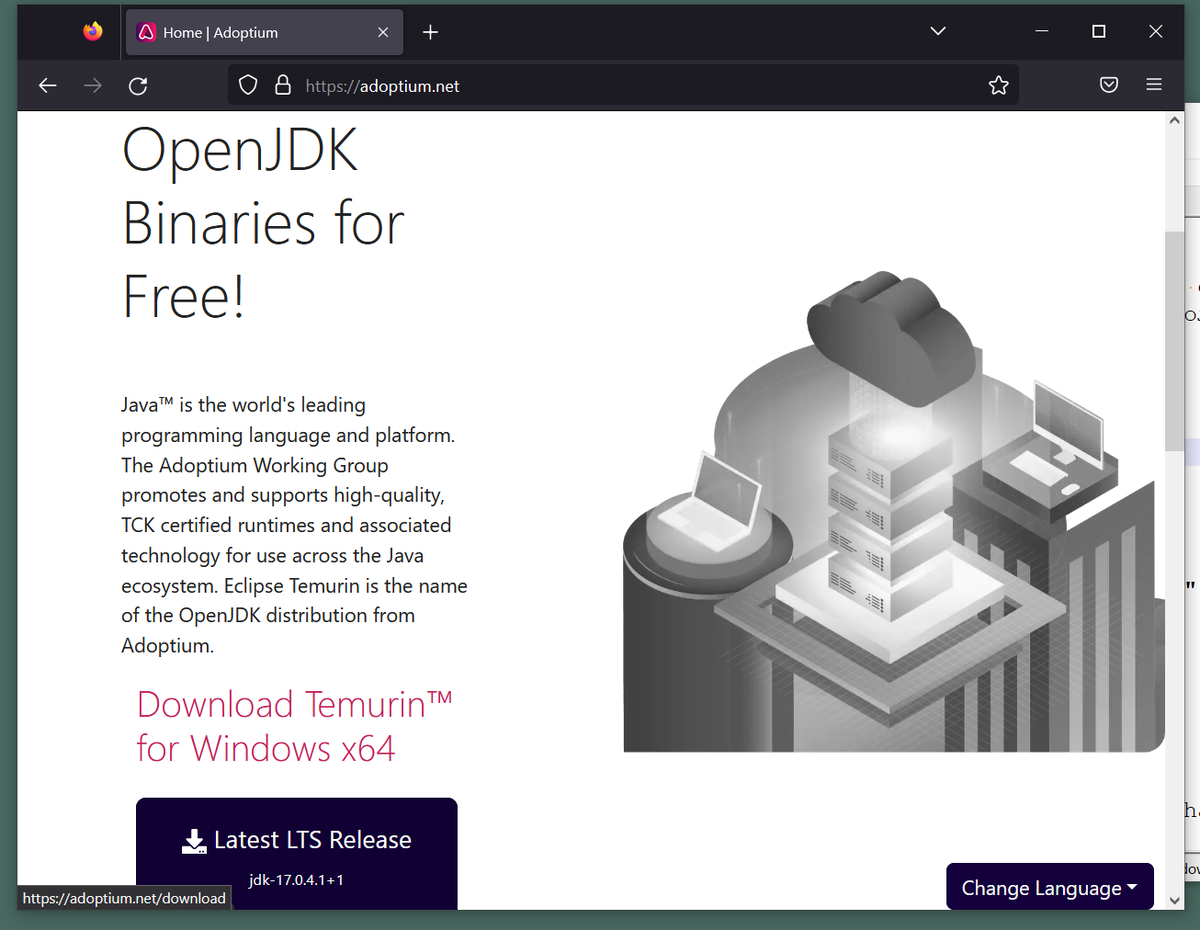This screenshot has width=1200, height=930.
Task: Click the download icon on LTS button
Action: (x=194, y=841)
